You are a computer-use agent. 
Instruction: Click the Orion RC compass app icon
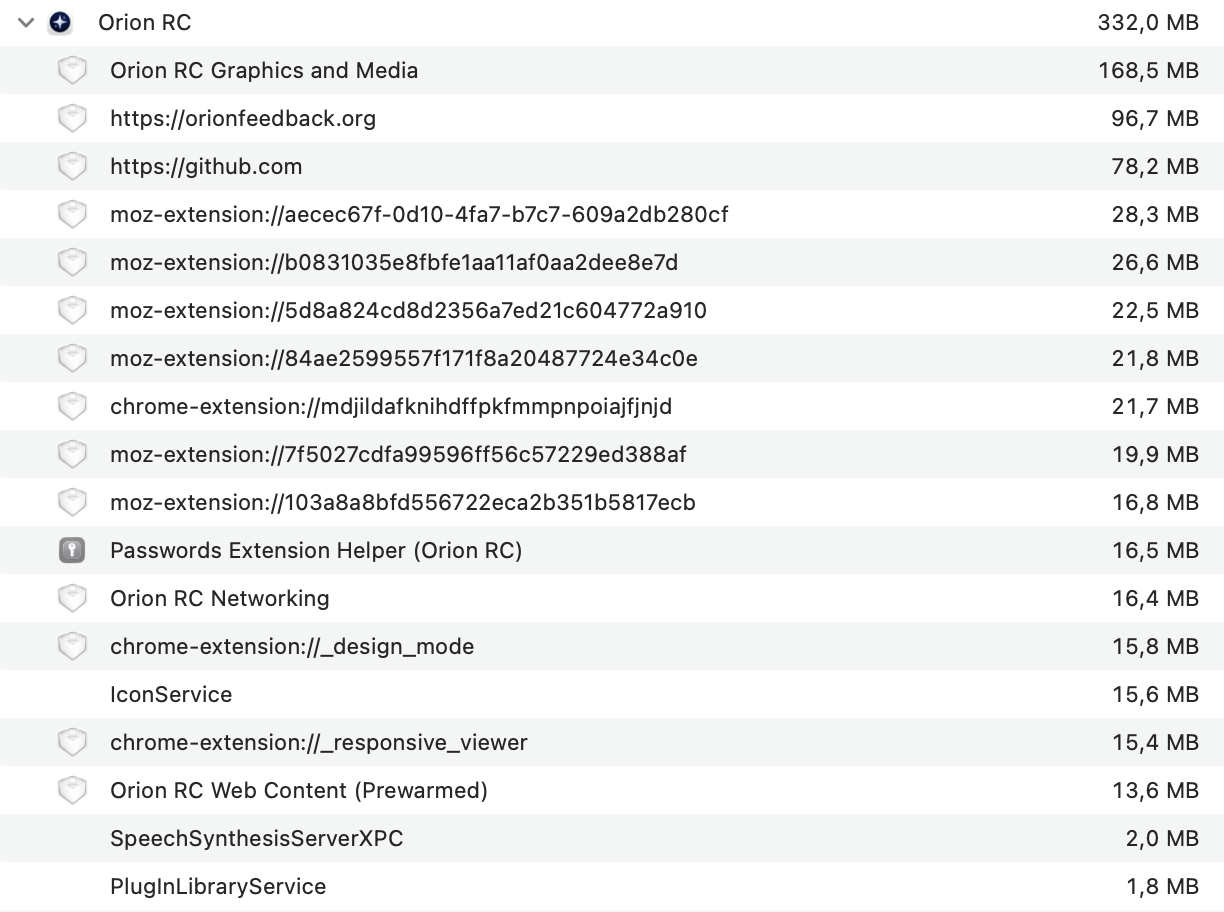click(x=60, y=22)
